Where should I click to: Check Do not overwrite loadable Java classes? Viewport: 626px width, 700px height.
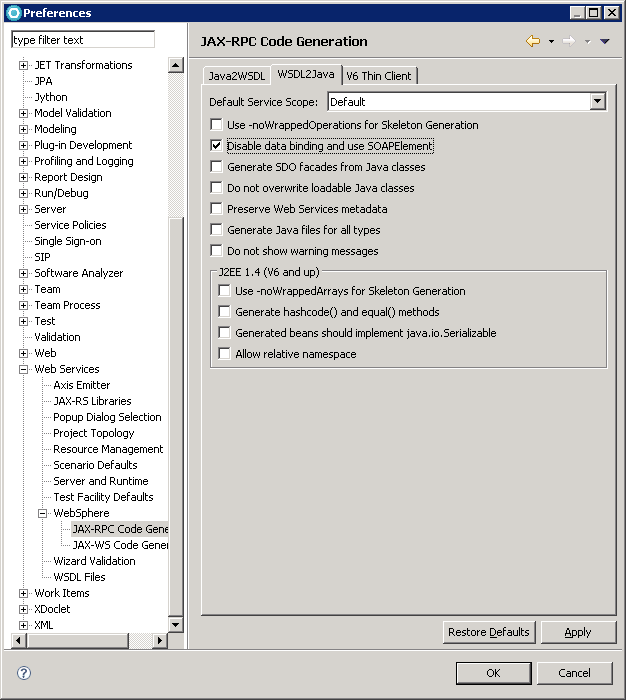pyautogui.click(x=216, y=188)
